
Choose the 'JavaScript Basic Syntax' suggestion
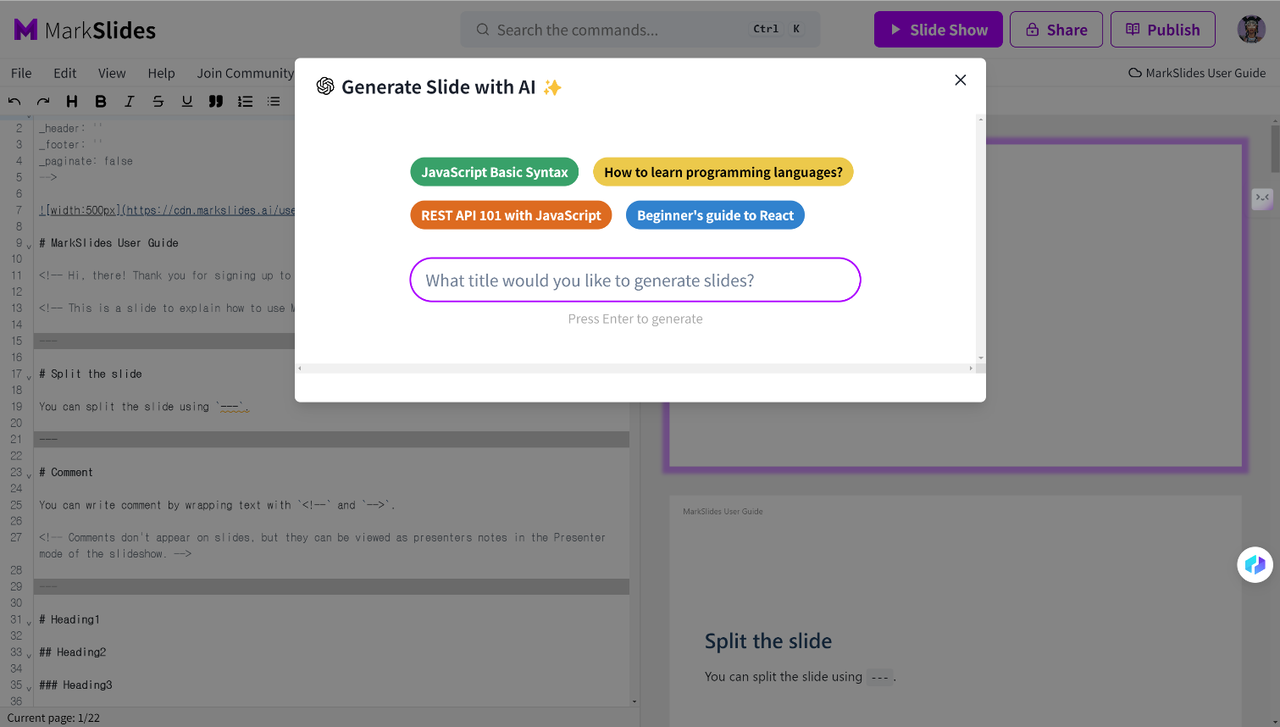[494, 172]
